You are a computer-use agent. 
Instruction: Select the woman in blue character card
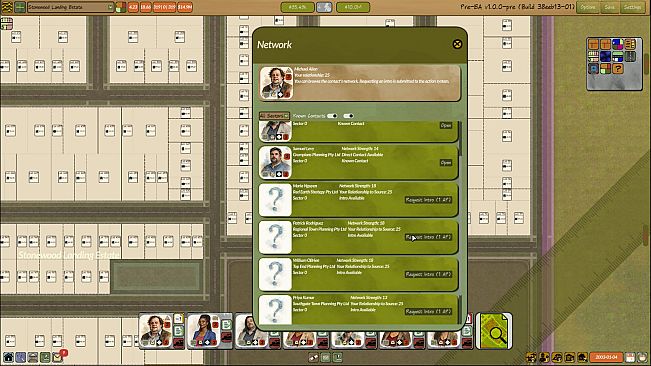click(203, 331)
